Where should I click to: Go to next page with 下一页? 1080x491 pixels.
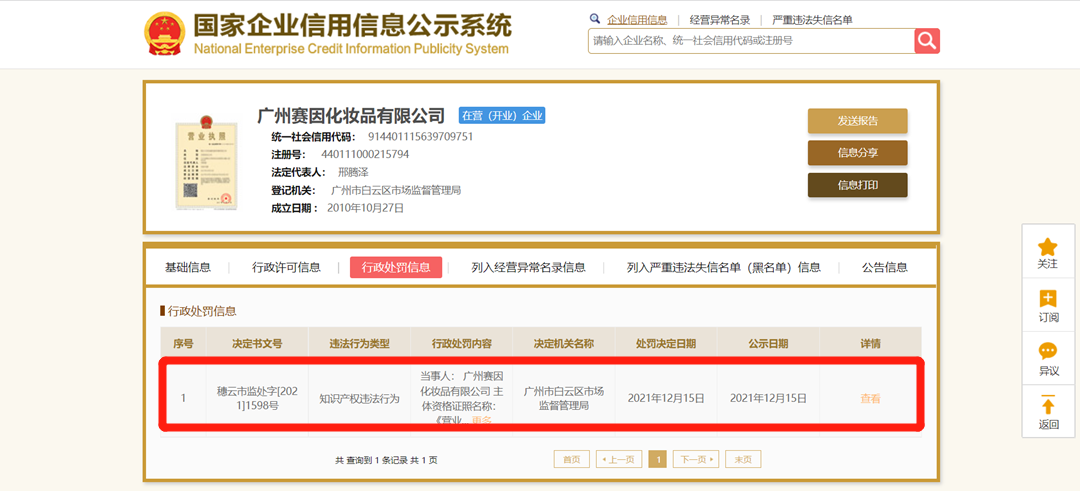coord(695,459)
